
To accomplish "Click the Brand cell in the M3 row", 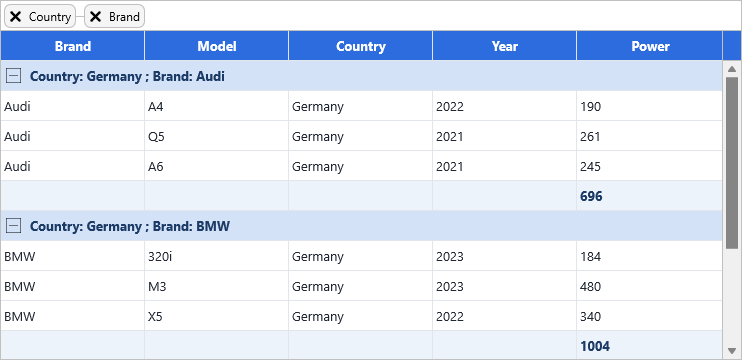I will click(x=73, y=286).
